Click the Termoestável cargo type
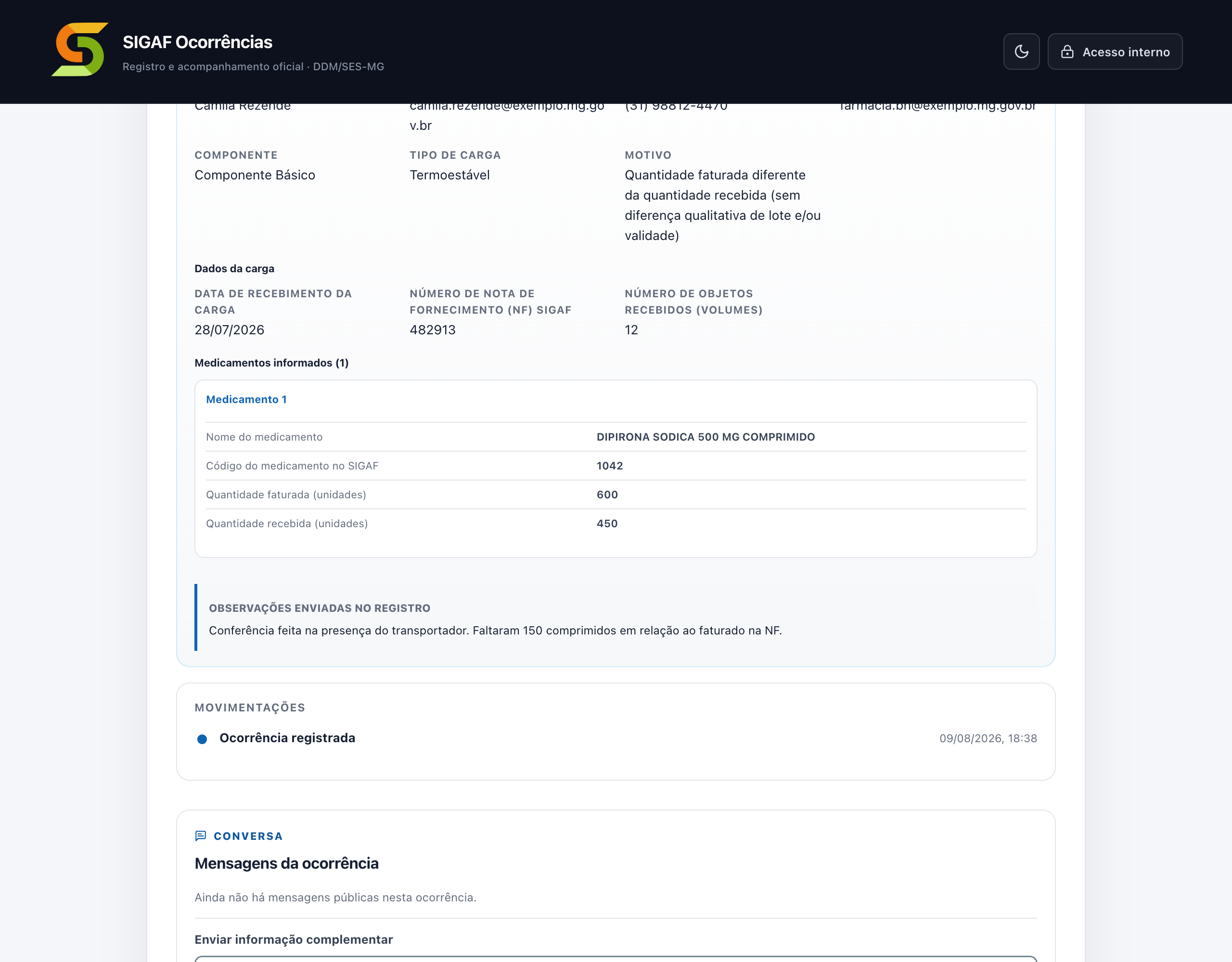This screenshot has height=962, width=1232. click(449, 175)
